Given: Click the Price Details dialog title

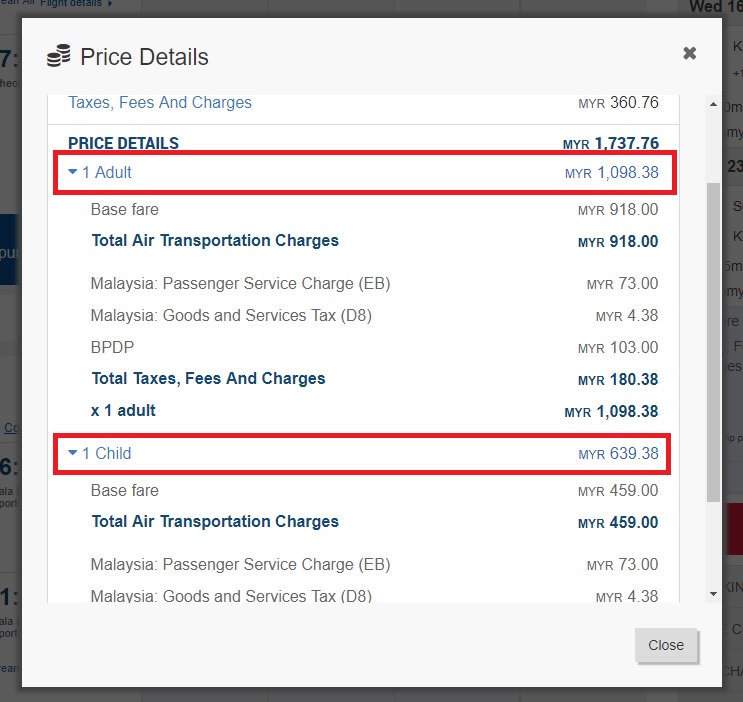Looking at the screenshot, I should (144, 57).
